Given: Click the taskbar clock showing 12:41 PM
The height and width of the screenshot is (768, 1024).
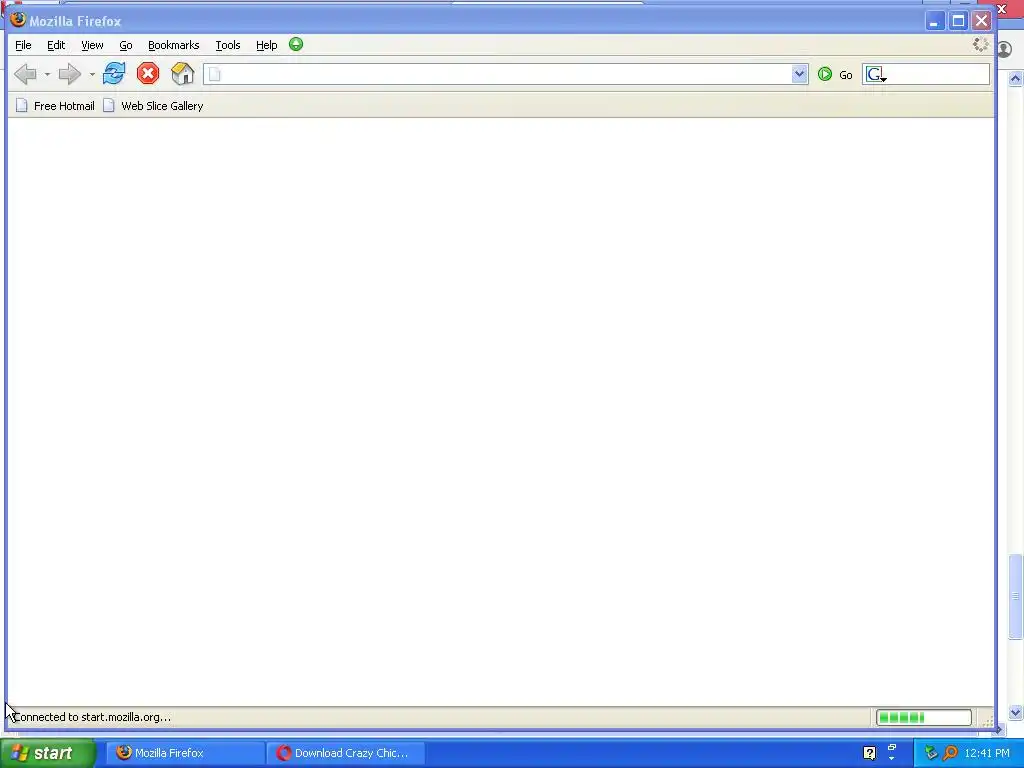Looking at the screenshot, I should [987, 753].
